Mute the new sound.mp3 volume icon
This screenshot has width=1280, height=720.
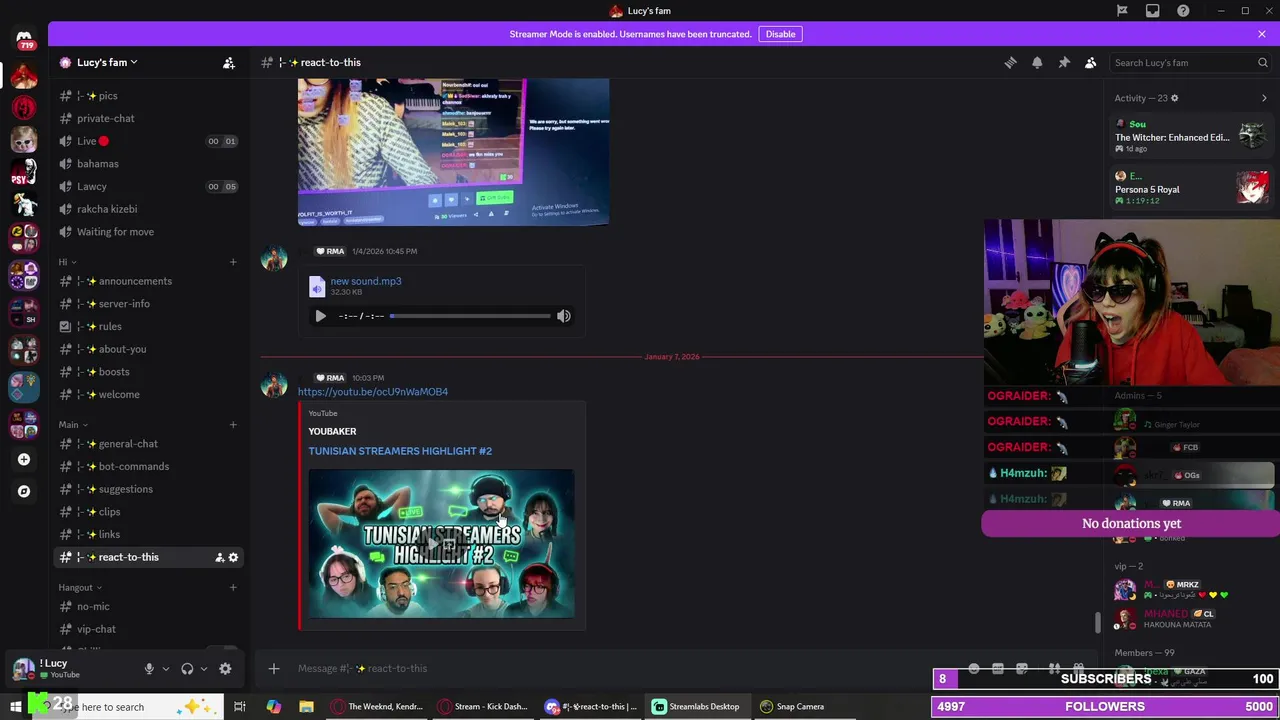564,316
